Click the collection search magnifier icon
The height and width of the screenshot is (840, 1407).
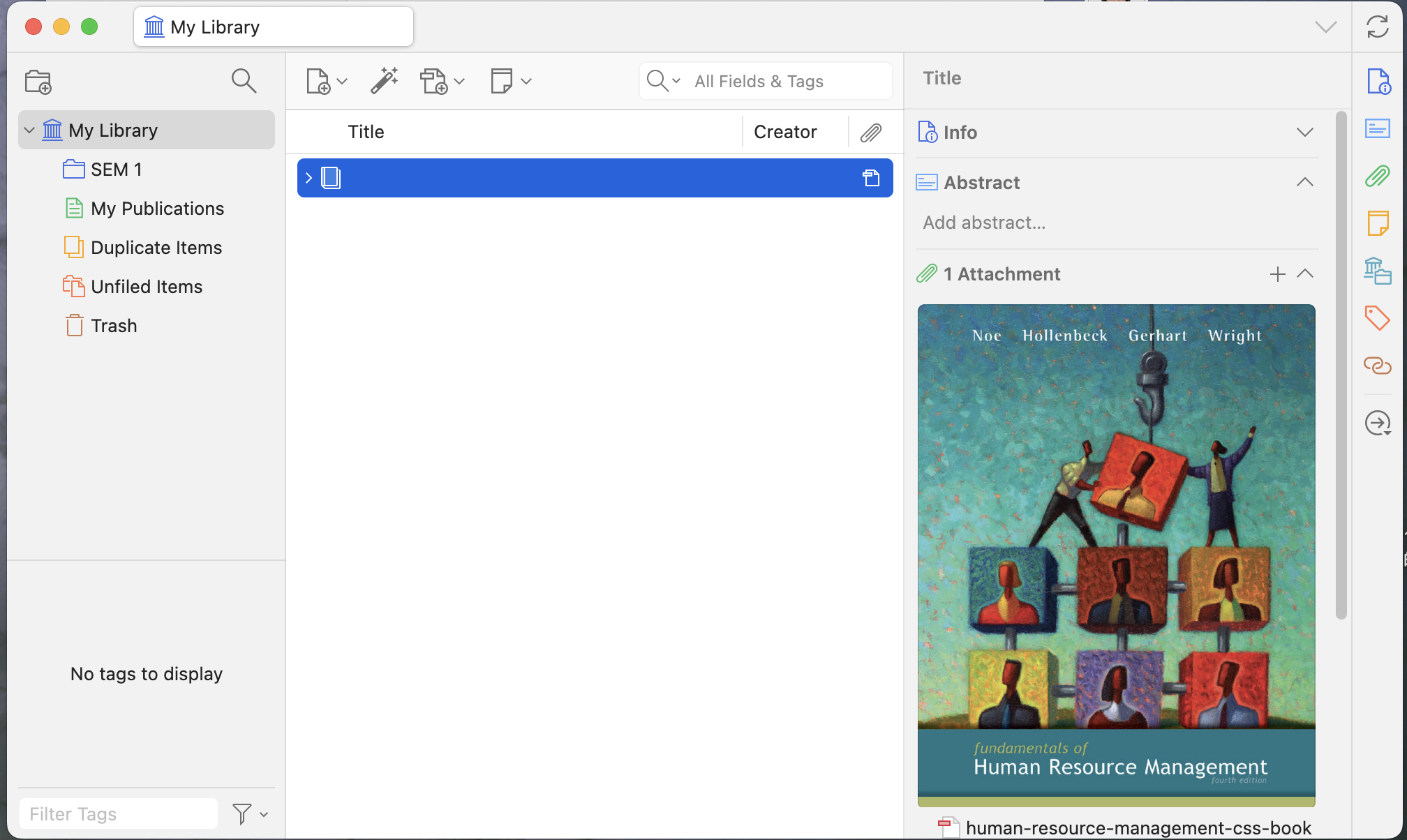pos(244,81)
